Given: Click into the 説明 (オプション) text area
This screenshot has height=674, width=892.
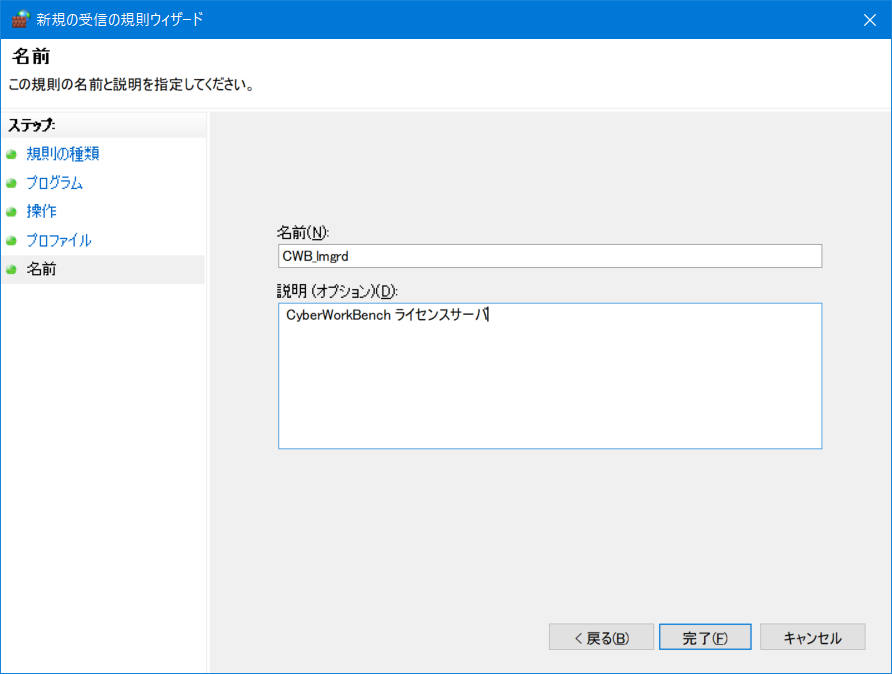Looking at the screenshot, I should pyautogui.click(x=550, y=376).
